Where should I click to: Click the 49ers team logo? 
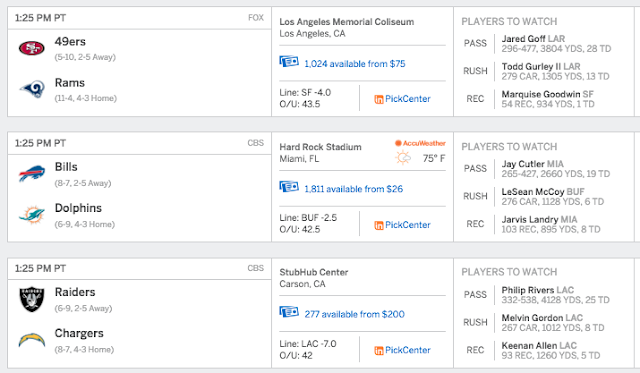[x=31, y=48]
